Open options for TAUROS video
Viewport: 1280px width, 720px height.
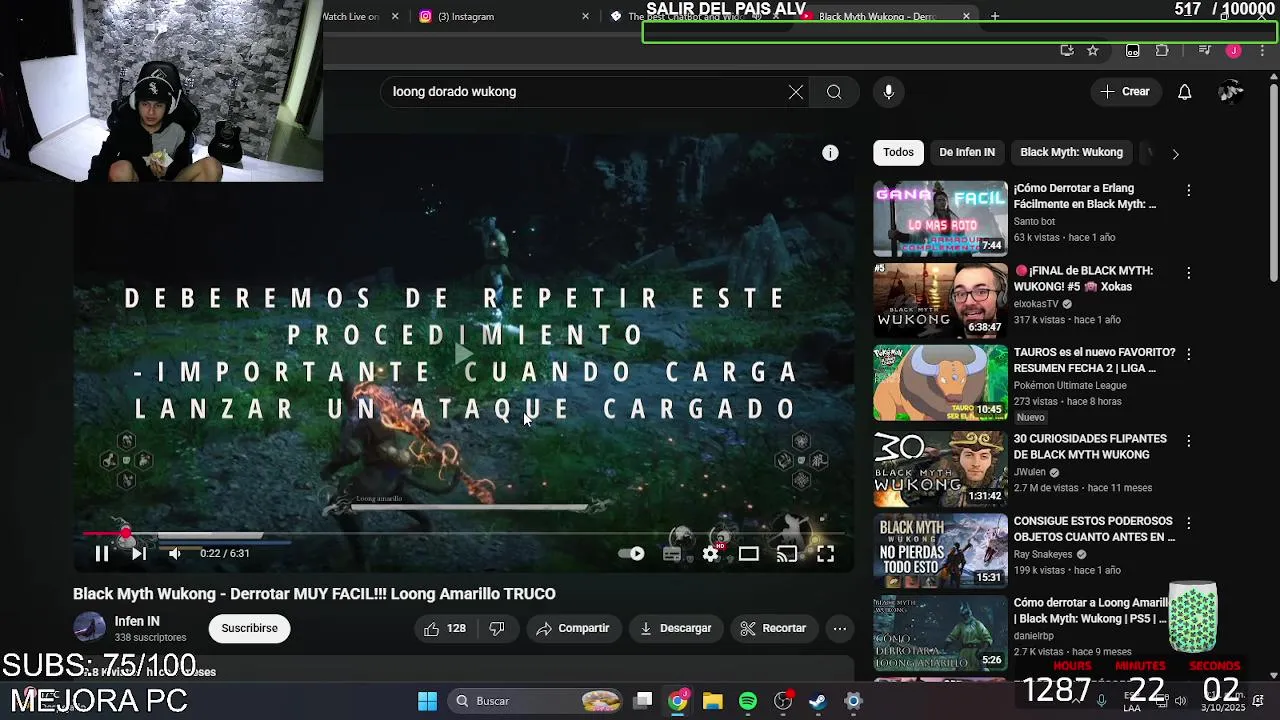pyautogui.click(x=1188, y=354)
